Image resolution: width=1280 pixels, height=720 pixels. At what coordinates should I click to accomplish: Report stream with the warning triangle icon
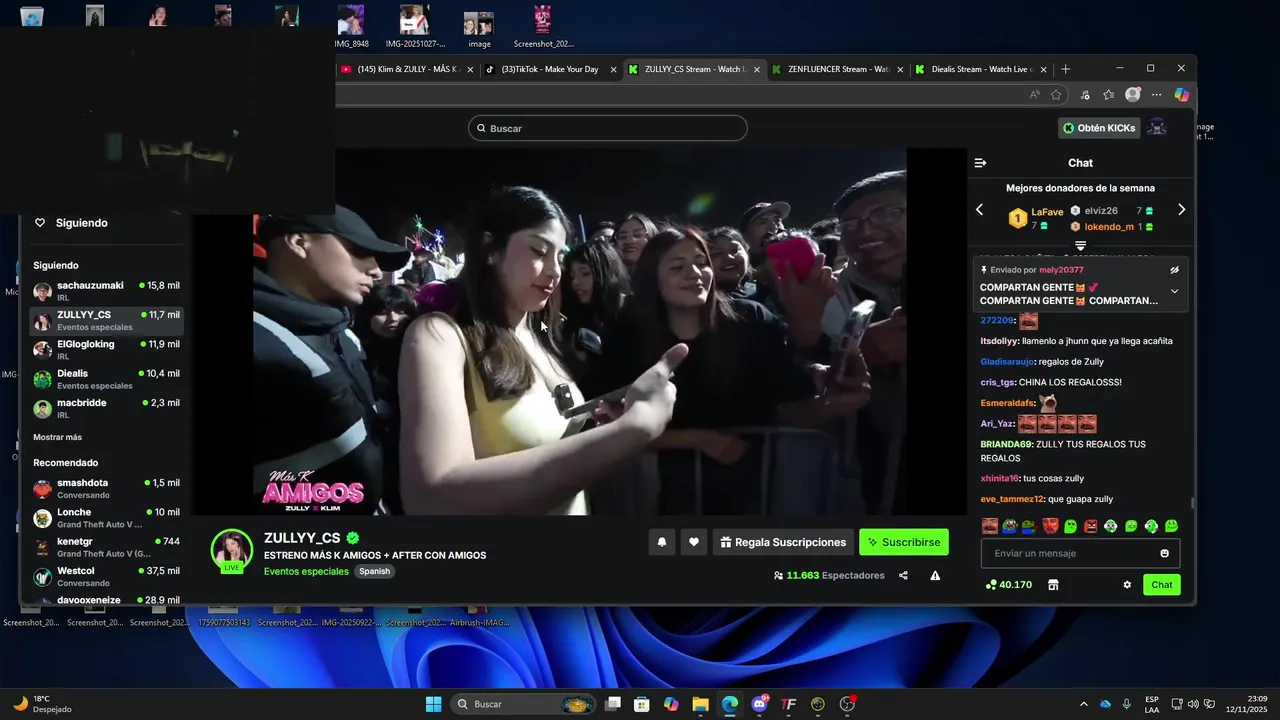[x=935, y=575]
